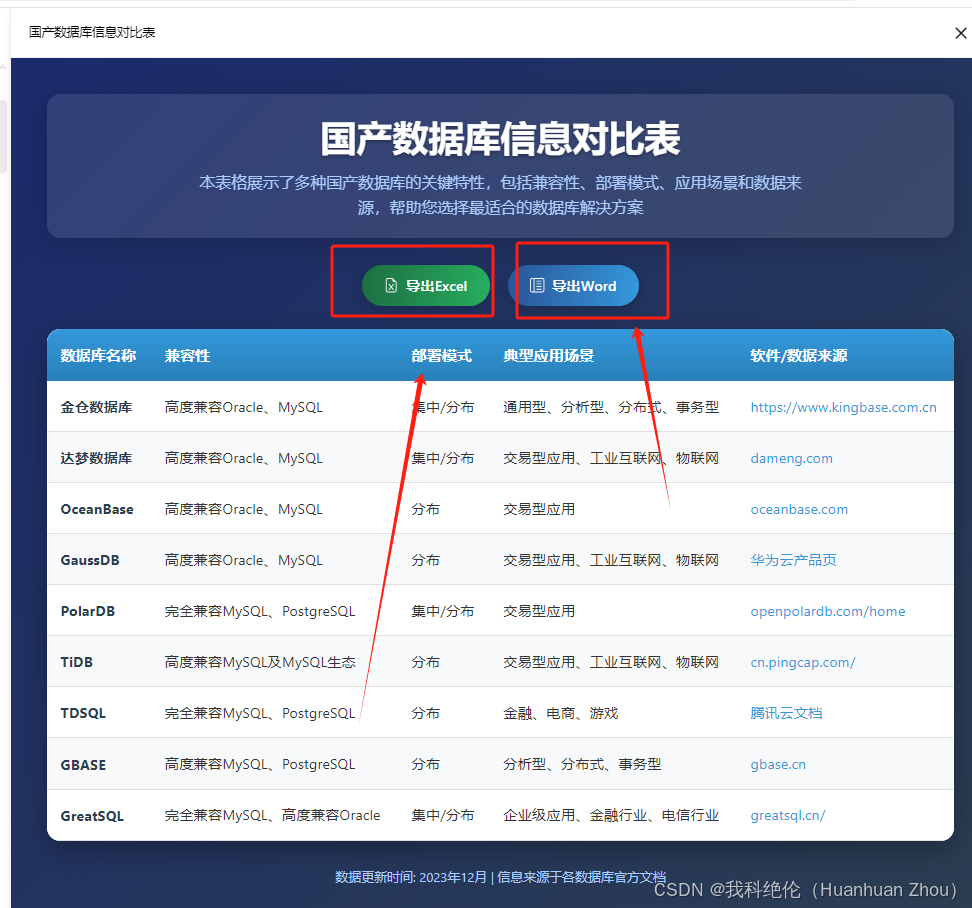Select GBASE's 高度兼容MySQL、PostgreSQL cell
Viewport: 972px width, 908px height.
260,765
